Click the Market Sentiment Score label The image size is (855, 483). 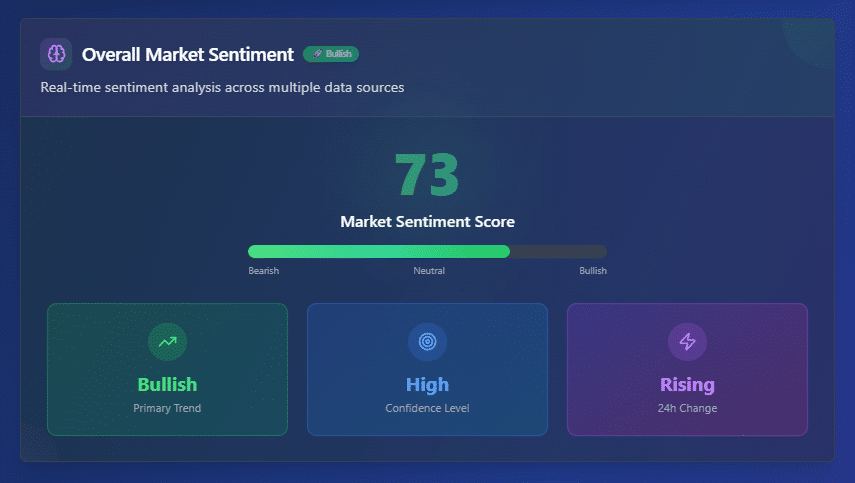427,222
